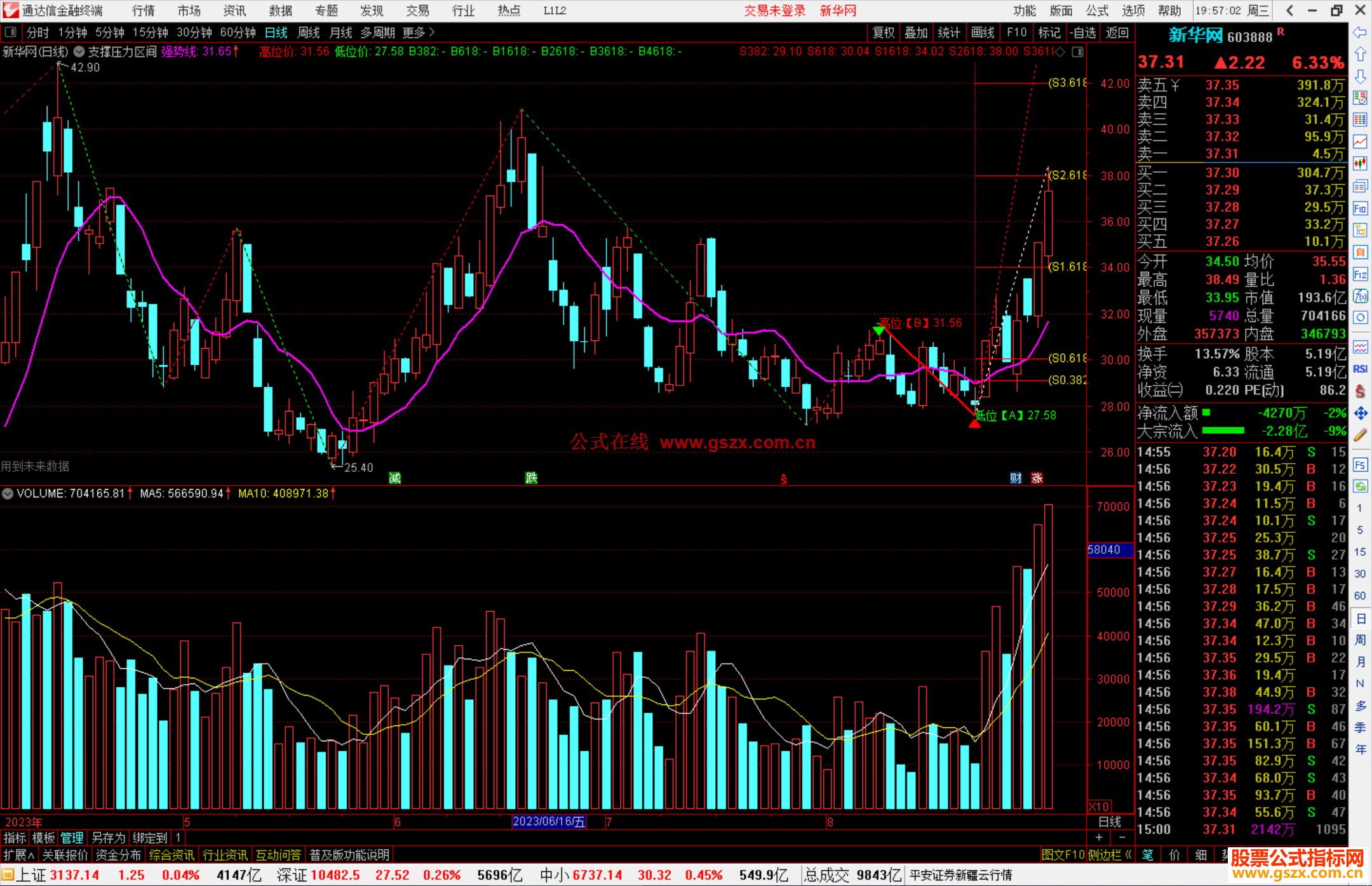The image size is (1372, 886).
Task: Switch to 15-minute period in right sidebar
Action: 1359,552
